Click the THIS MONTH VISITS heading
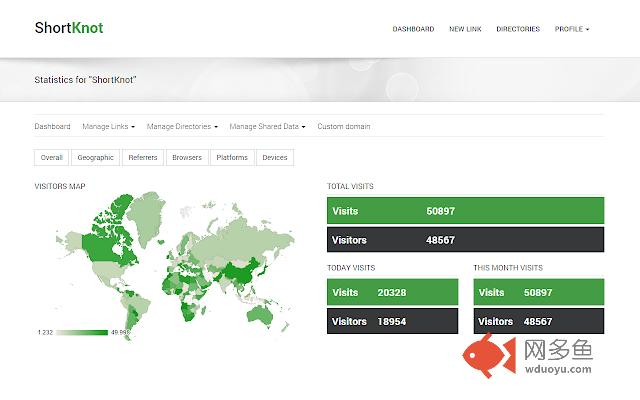The width and height of the screenshot is (640, 400). coord(508,268)
